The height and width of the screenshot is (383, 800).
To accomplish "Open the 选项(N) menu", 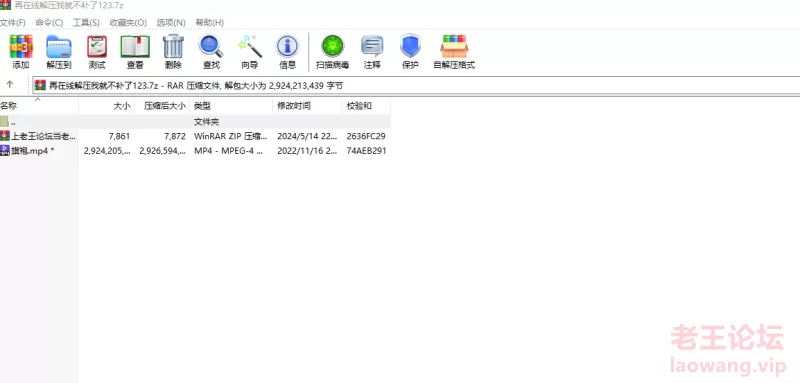I will pyautogui.click(x=171, y=22).
